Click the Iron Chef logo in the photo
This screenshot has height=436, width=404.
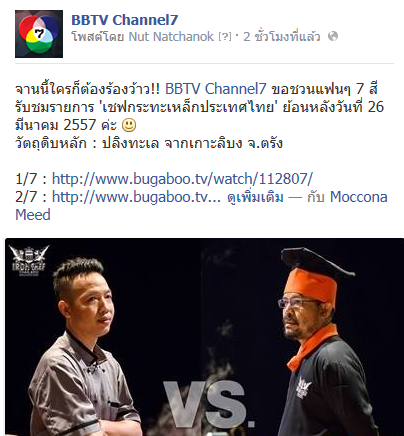(29, 261)
